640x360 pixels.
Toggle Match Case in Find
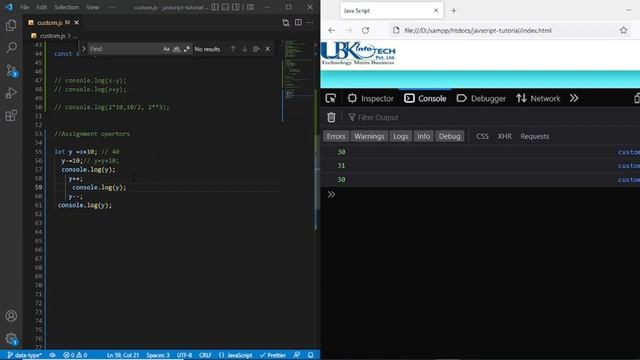(166, 49)
